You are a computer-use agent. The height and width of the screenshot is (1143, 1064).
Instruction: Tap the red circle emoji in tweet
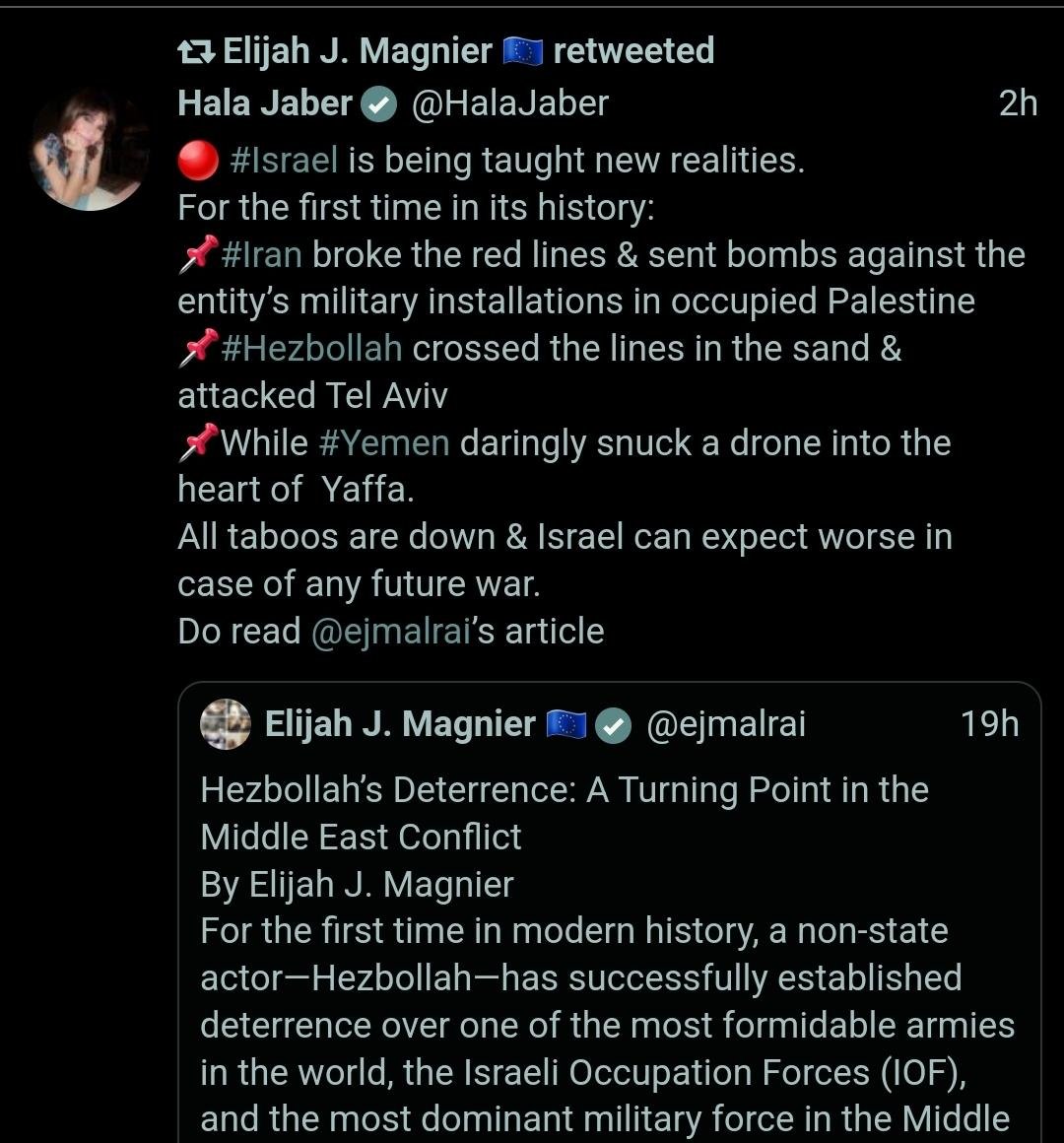(198, 161)
